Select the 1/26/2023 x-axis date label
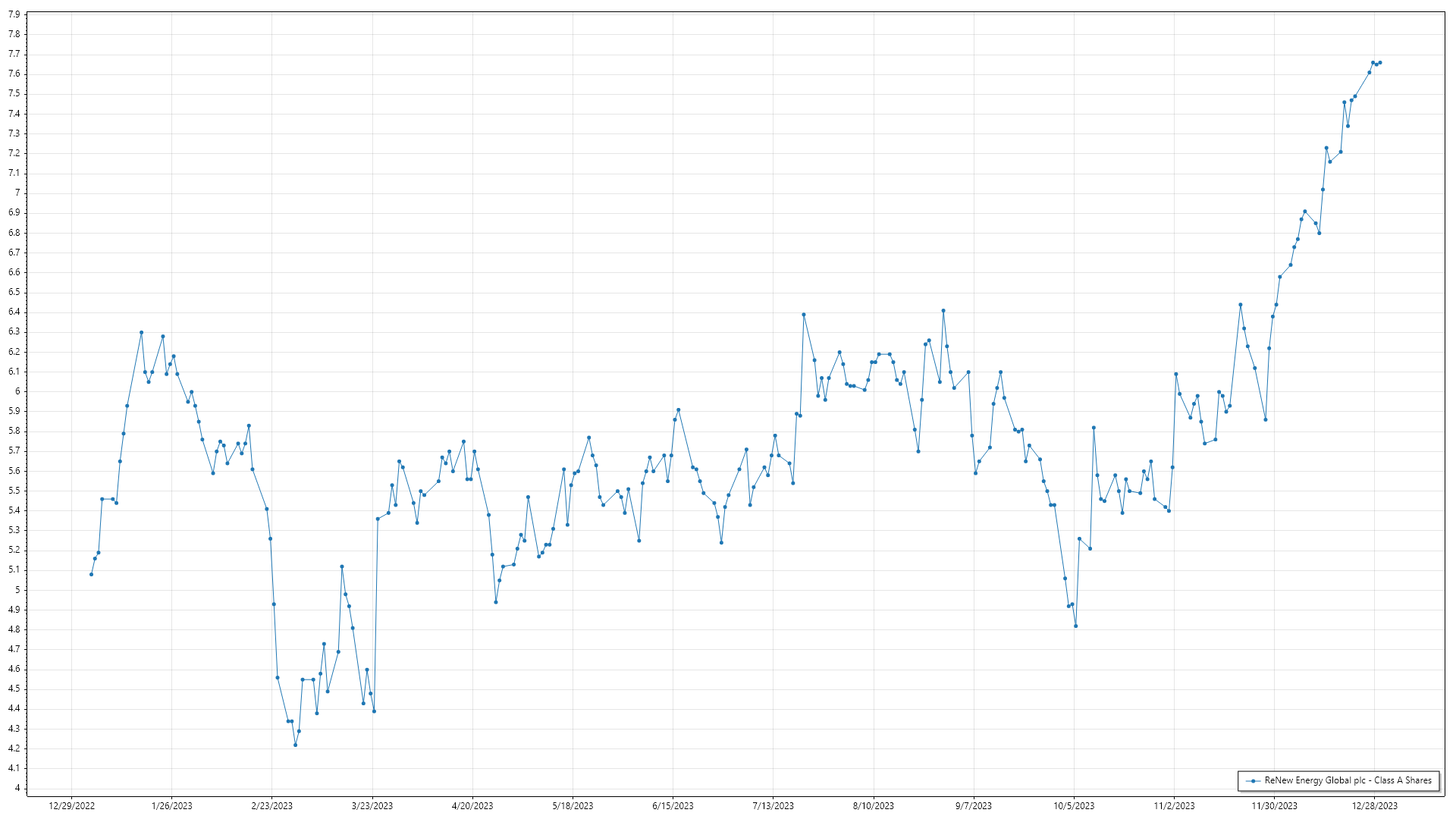The width and height of the screenshot is (1456, 819). click(171, 805)
